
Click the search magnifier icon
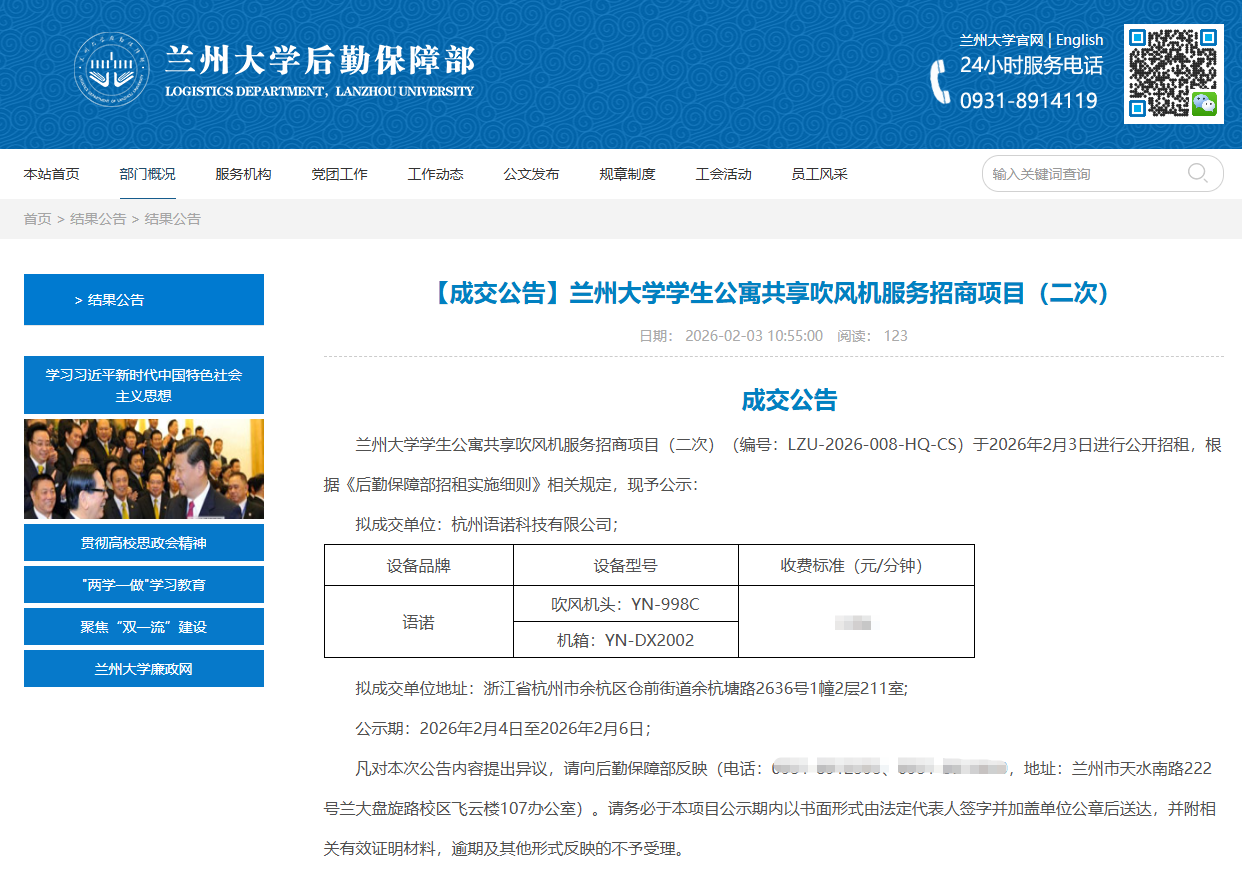click(x=1197, y=173)
